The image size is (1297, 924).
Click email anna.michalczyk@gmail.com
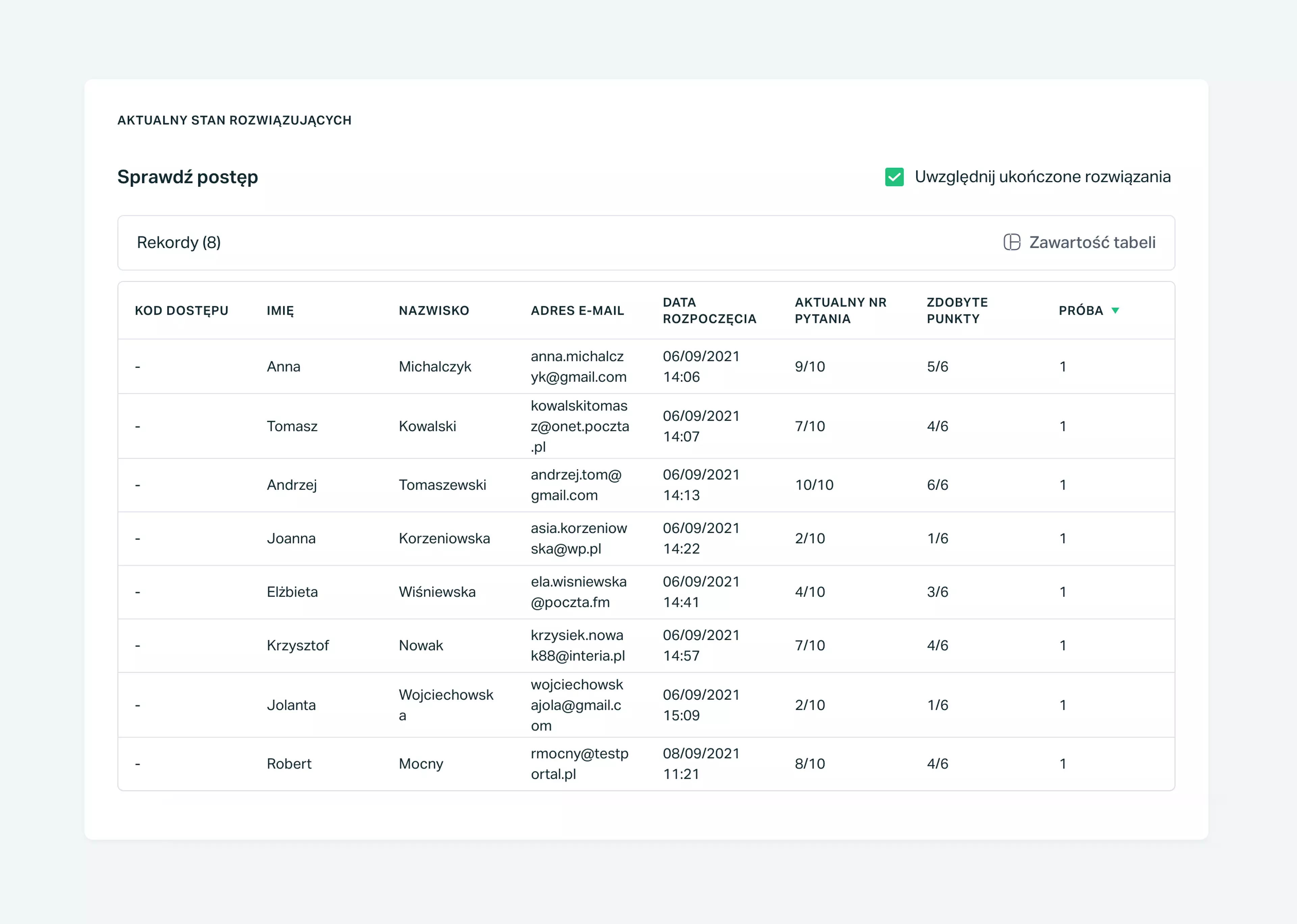pos(579,366)
